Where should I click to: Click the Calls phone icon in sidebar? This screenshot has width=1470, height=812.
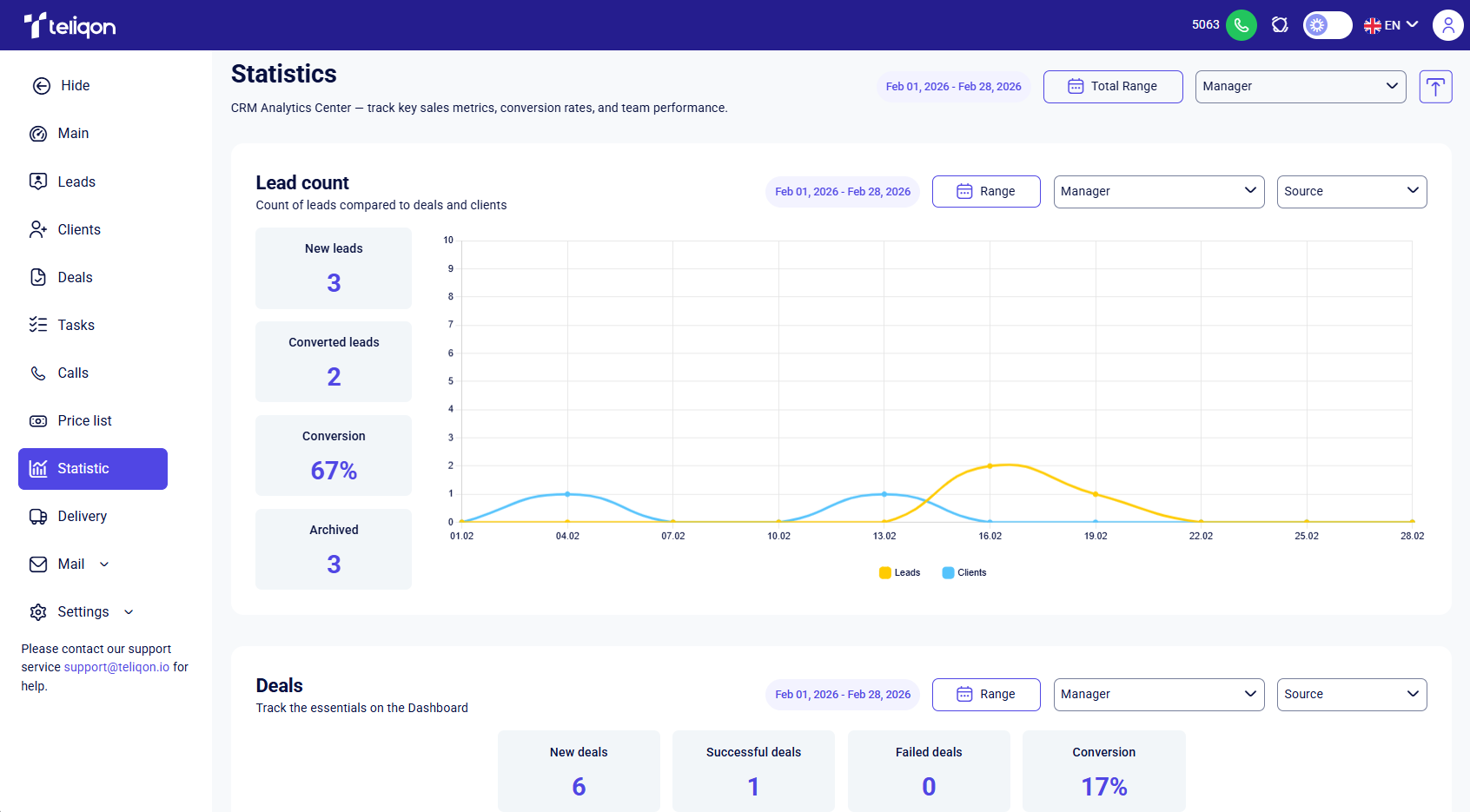click(x=38, y=373)
